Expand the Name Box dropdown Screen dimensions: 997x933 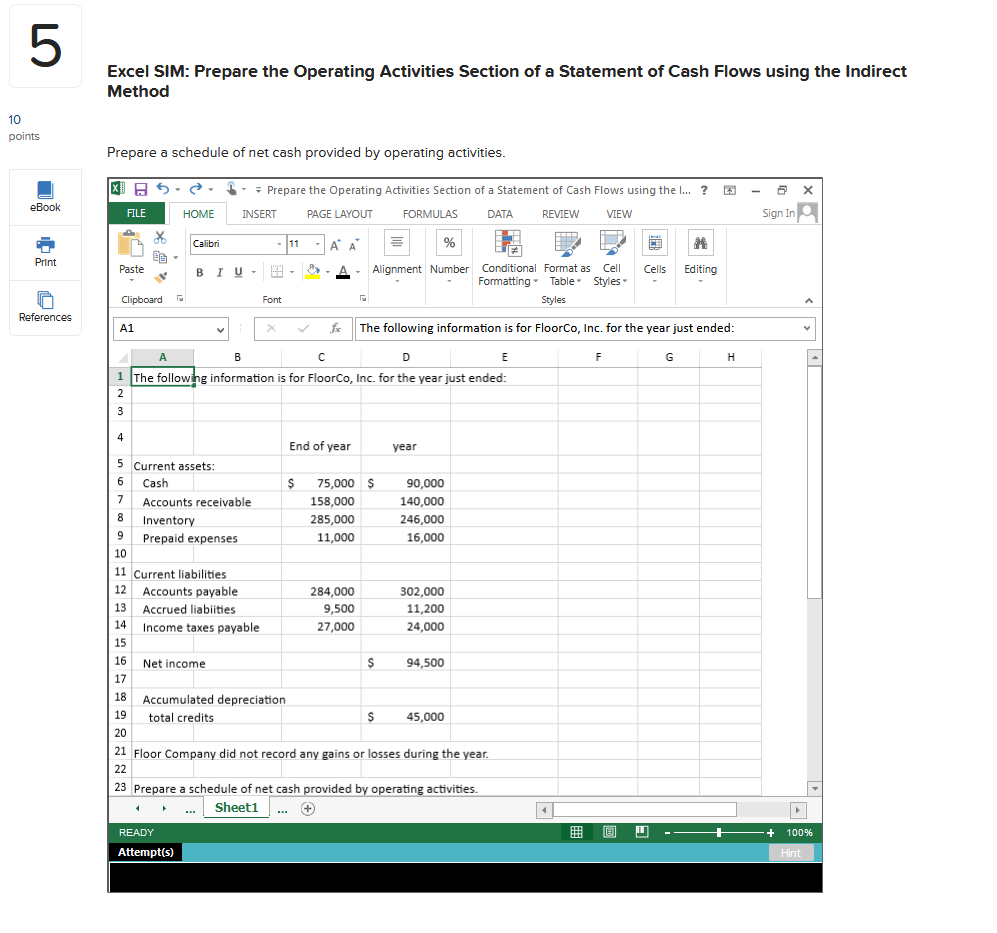click(x=221, y=329)
